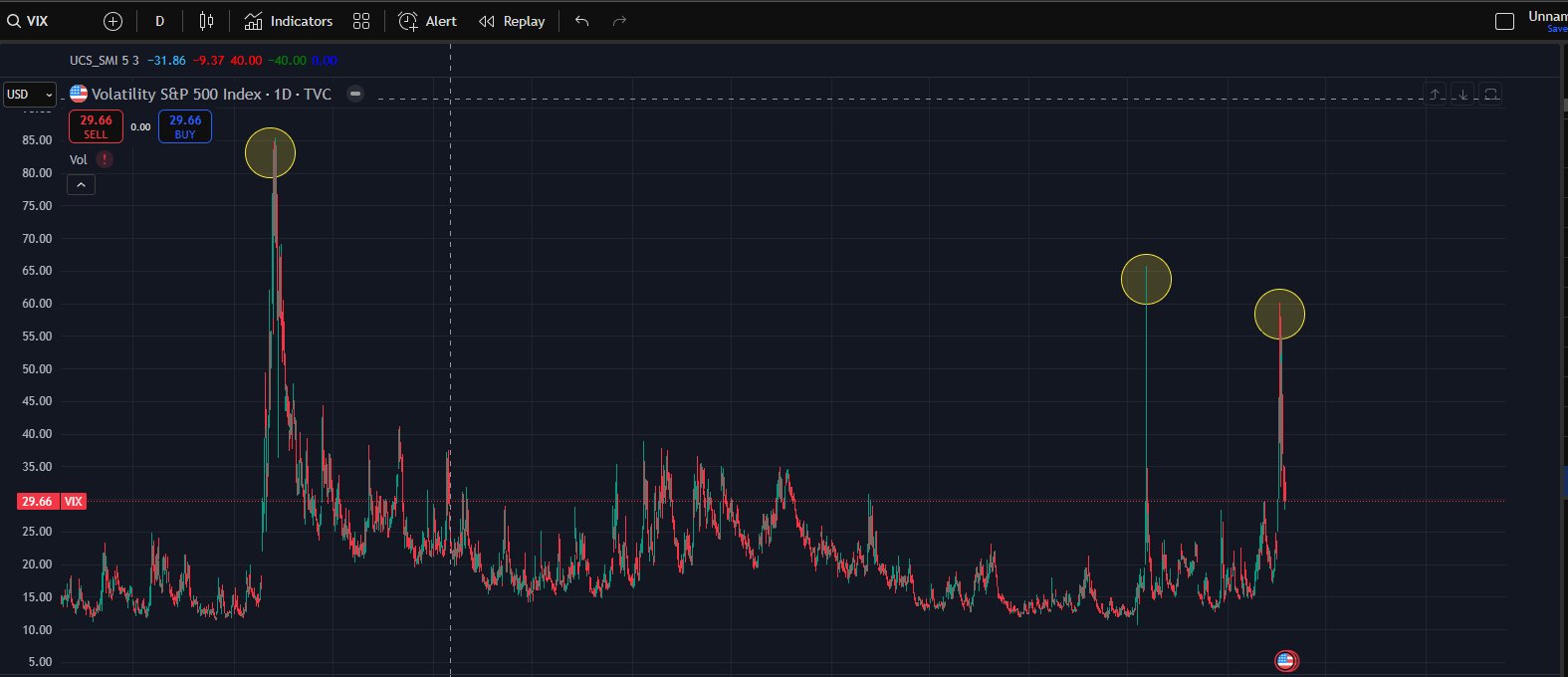This screenshot has height=677, width=1568.
Task: Open the layout setup square icon
Action: tap(1505, 21)
